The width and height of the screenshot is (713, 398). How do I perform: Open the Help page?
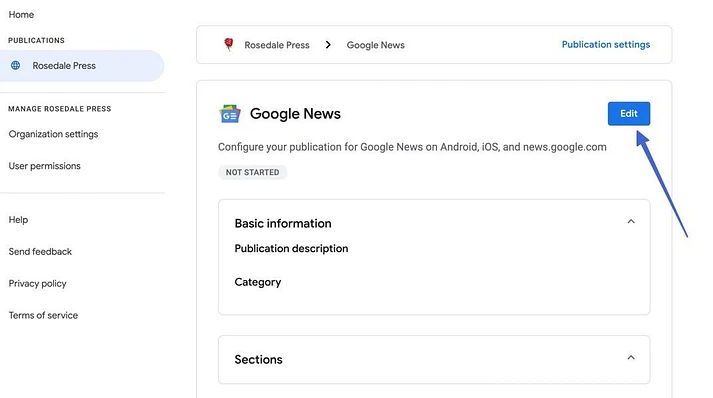18,220
